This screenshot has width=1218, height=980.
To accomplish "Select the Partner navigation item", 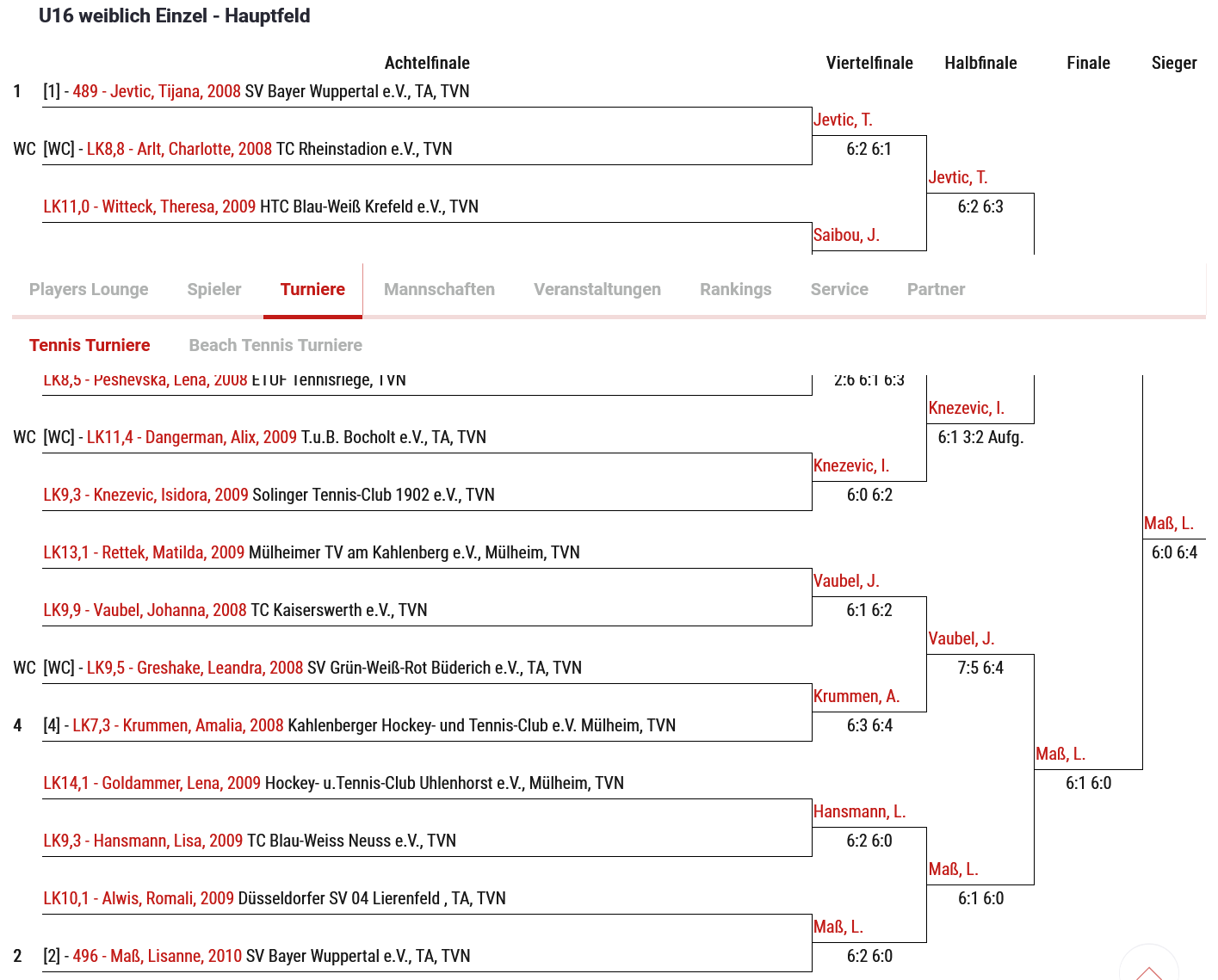I will coord(936,290).
